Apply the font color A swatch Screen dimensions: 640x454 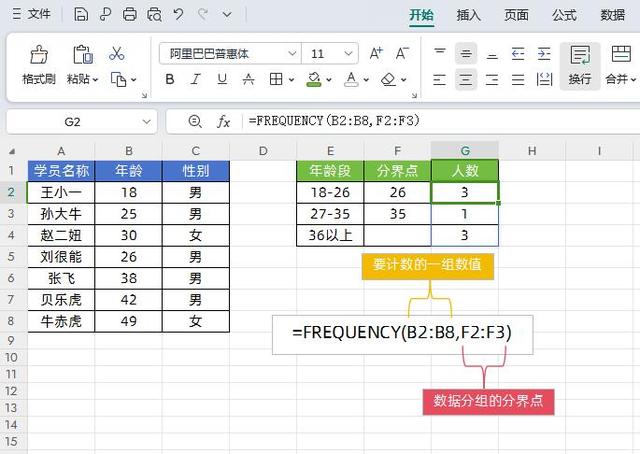(x=351, y=79)
